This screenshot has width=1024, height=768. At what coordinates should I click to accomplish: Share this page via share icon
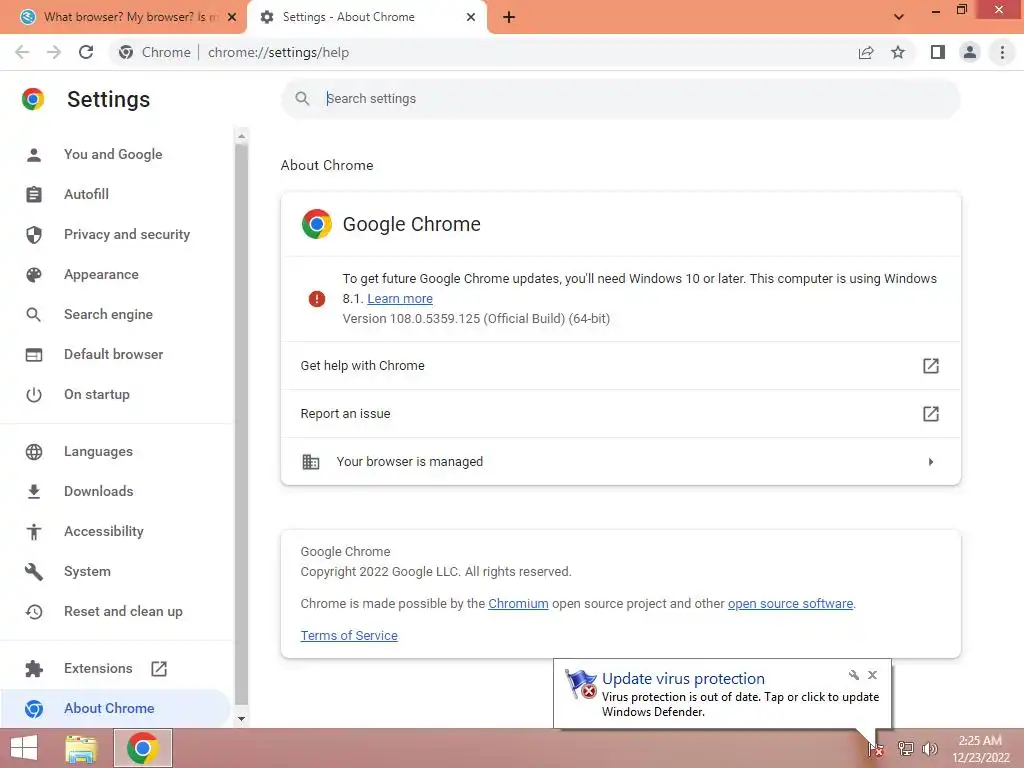[866, 52]
